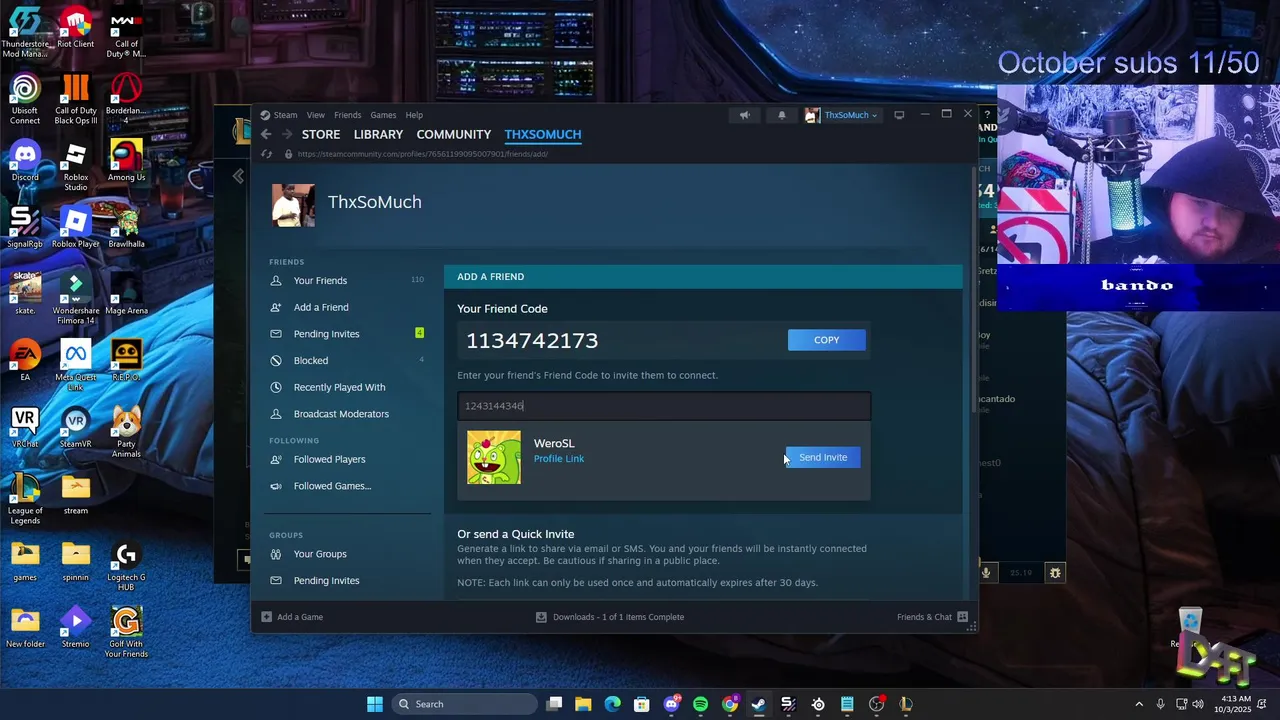Viewport: 1280px width, 720px height.
Task: Switch to the LIBRARY tab
Action: pyautogui.click(x=378, y=134)
